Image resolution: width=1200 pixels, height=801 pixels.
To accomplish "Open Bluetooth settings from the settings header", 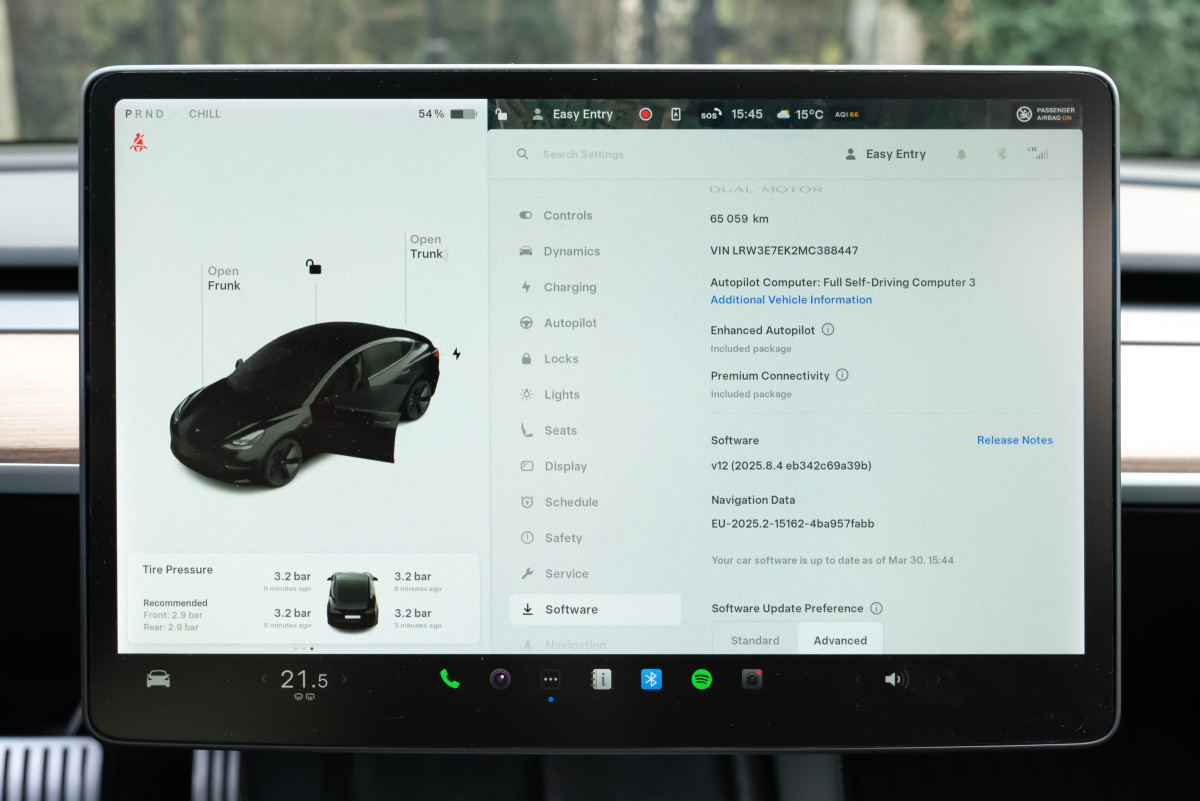I will pyautogui.click(x=1001, y=154).
